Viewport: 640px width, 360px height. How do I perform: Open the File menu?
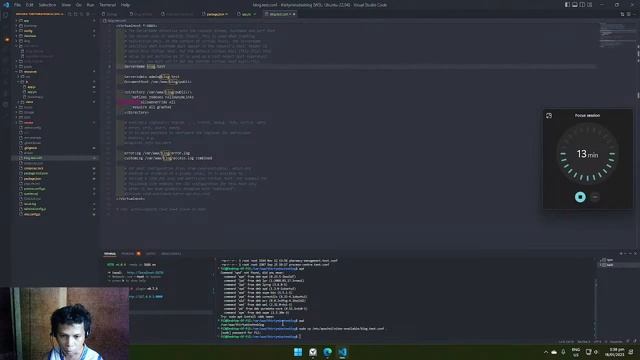pos(17,5)
